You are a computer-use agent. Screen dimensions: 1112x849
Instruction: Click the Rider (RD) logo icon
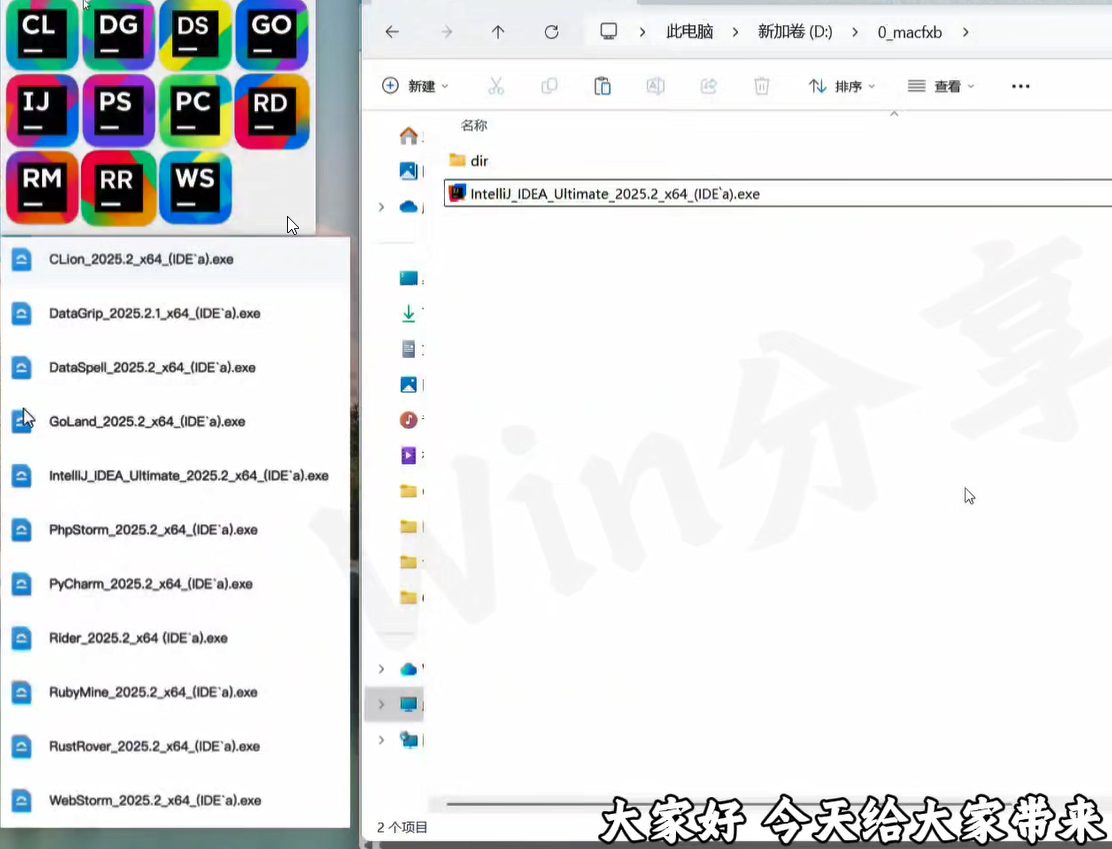pos(272,111)
